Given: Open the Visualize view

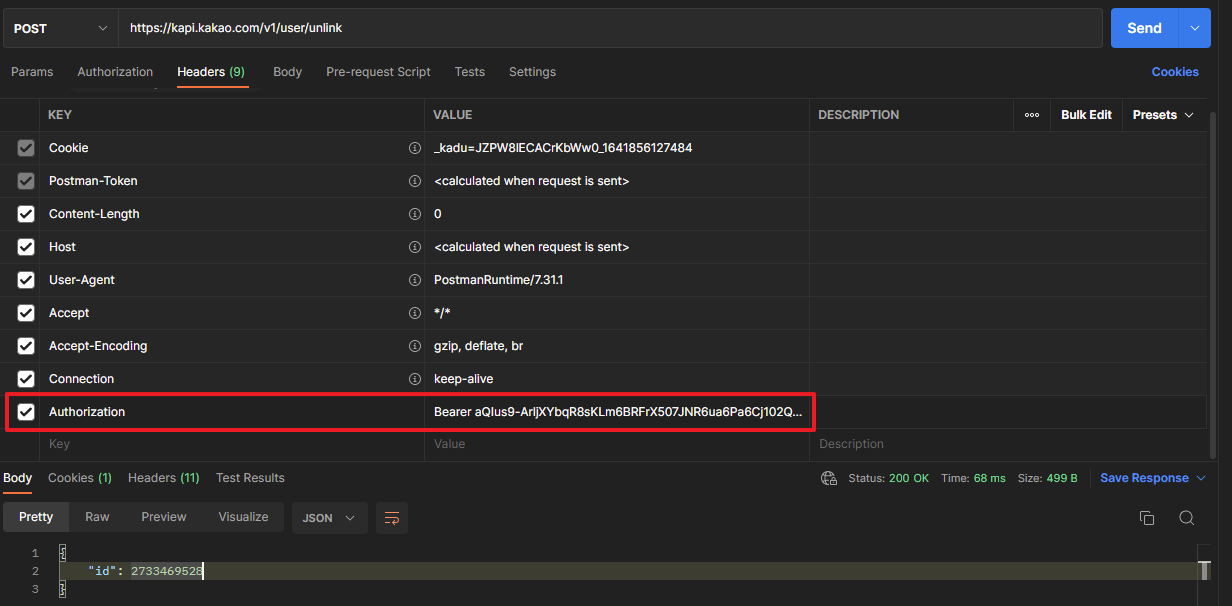Looking at the screenshot, I should click(244, 517).
